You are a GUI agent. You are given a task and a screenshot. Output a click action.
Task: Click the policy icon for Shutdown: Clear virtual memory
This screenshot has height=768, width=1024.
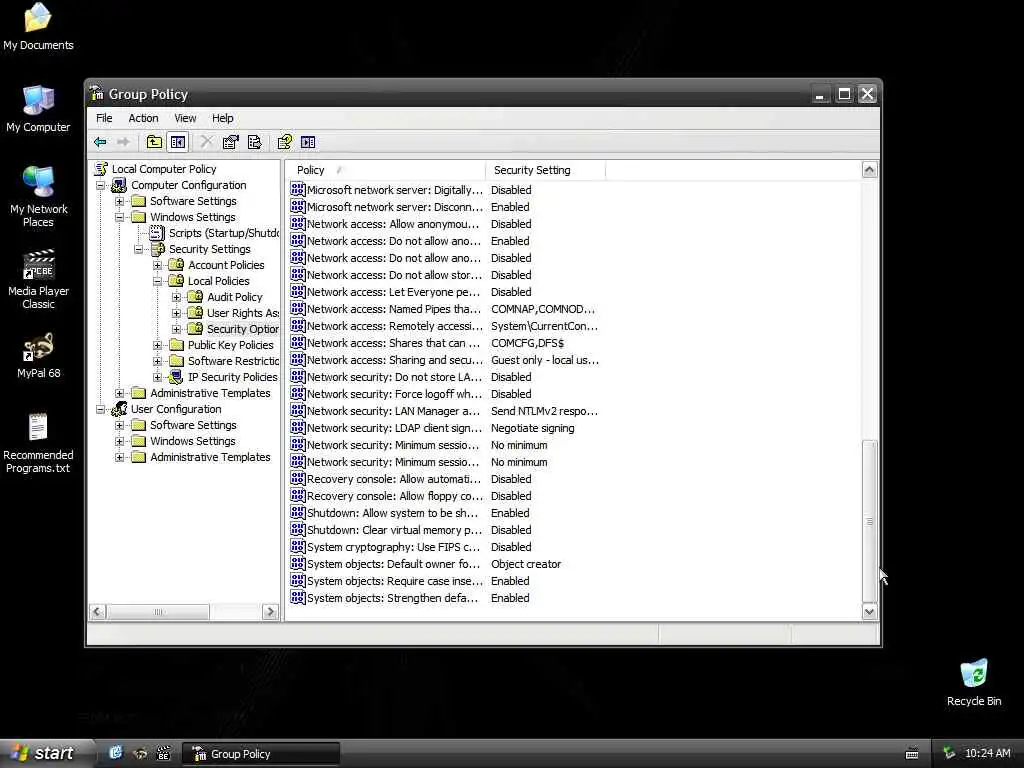[298, 530]
